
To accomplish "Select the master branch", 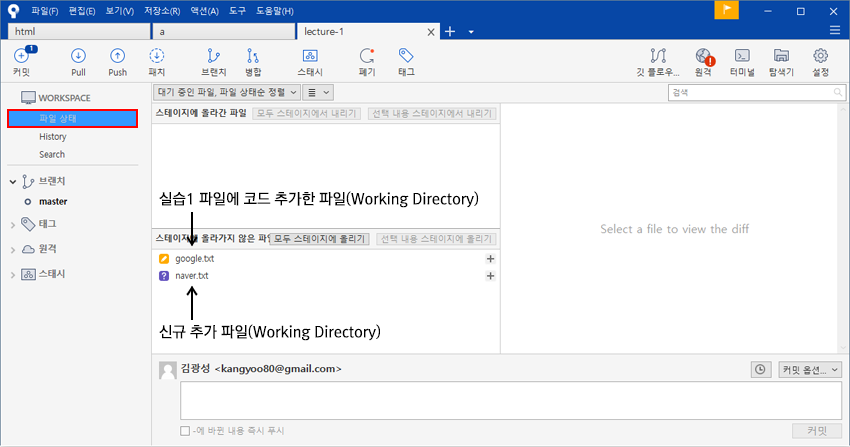I will (53, 202).
